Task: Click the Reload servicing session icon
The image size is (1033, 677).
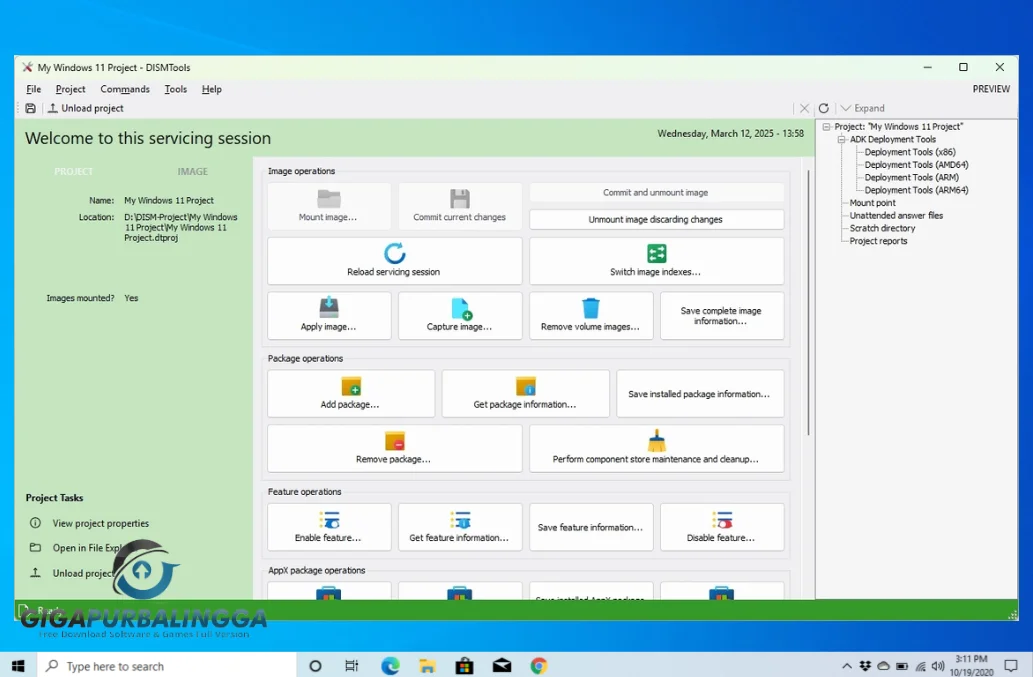Action: 394,254
